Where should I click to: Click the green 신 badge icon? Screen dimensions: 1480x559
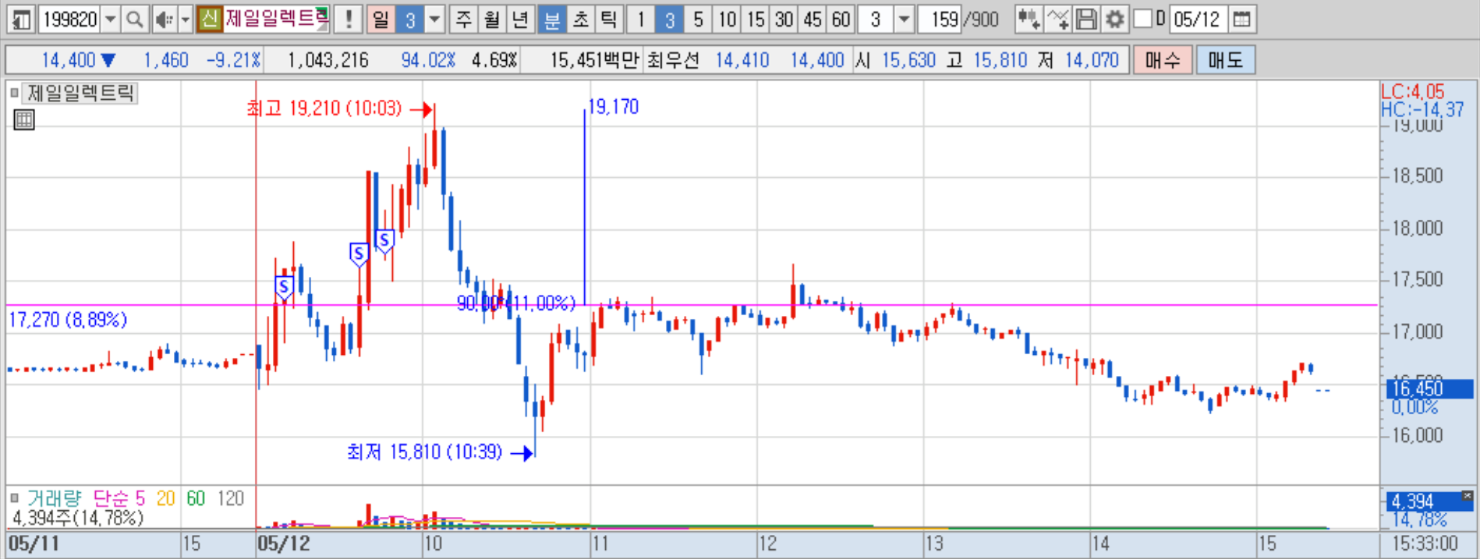[209, 19]
